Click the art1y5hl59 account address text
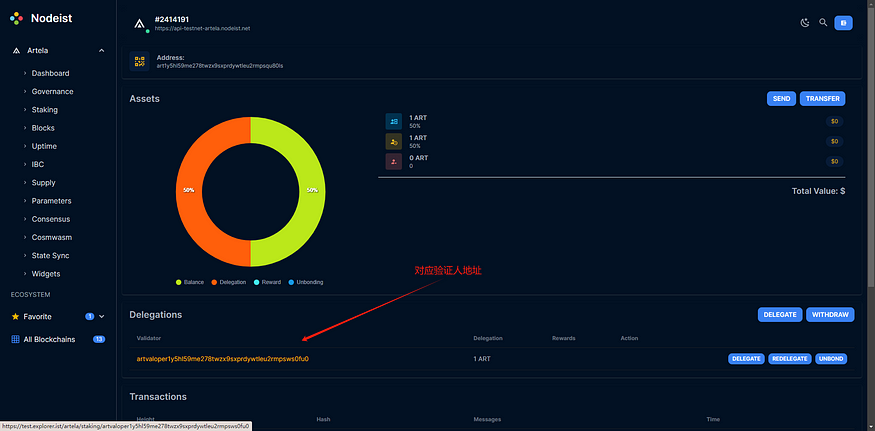The width and height of the screenshot is (875, 431). 220,66
